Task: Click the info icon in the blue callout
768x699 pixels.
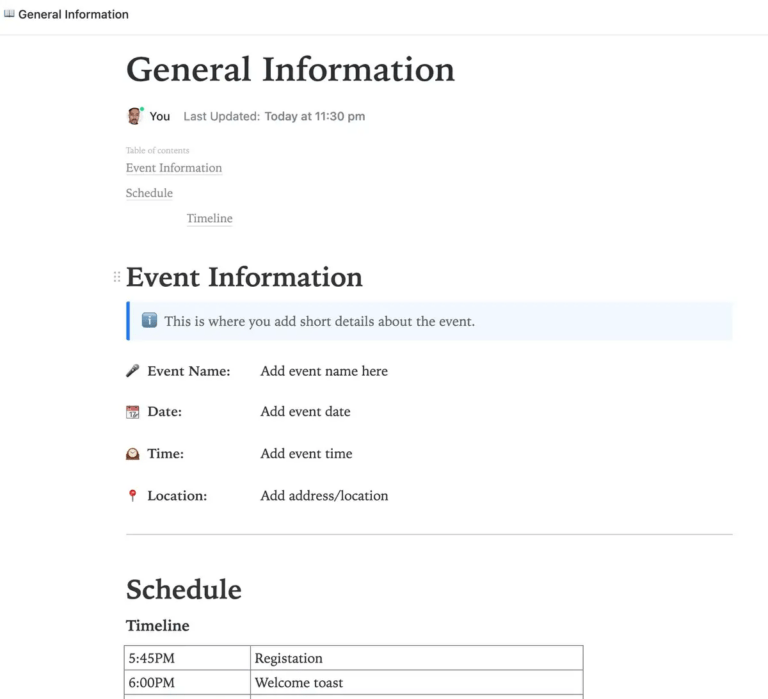Action: pos(149,321)
